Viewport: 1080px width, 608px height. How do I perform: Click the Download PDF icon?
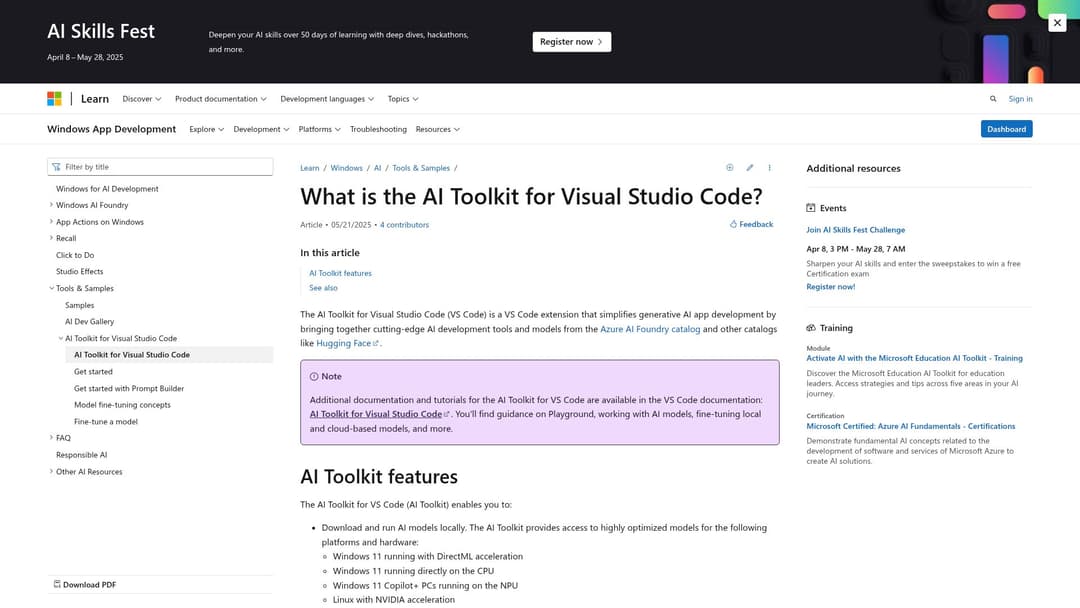[x=57, y=584]
